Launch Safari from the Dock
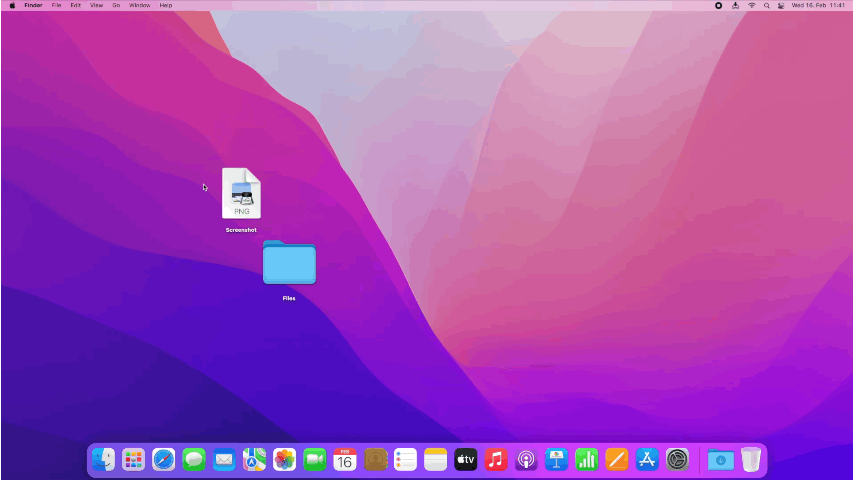 (164, 460)
